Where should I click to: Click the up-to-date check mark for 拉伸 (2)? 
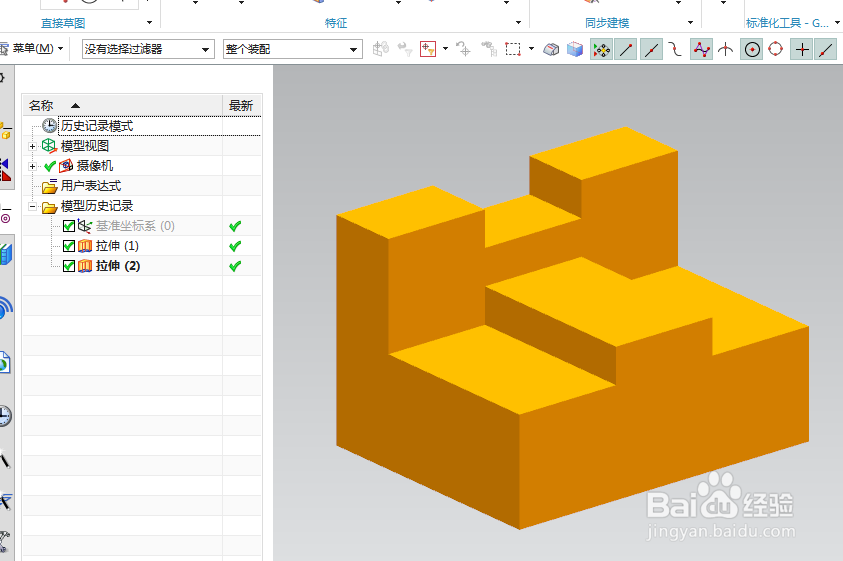235,266
